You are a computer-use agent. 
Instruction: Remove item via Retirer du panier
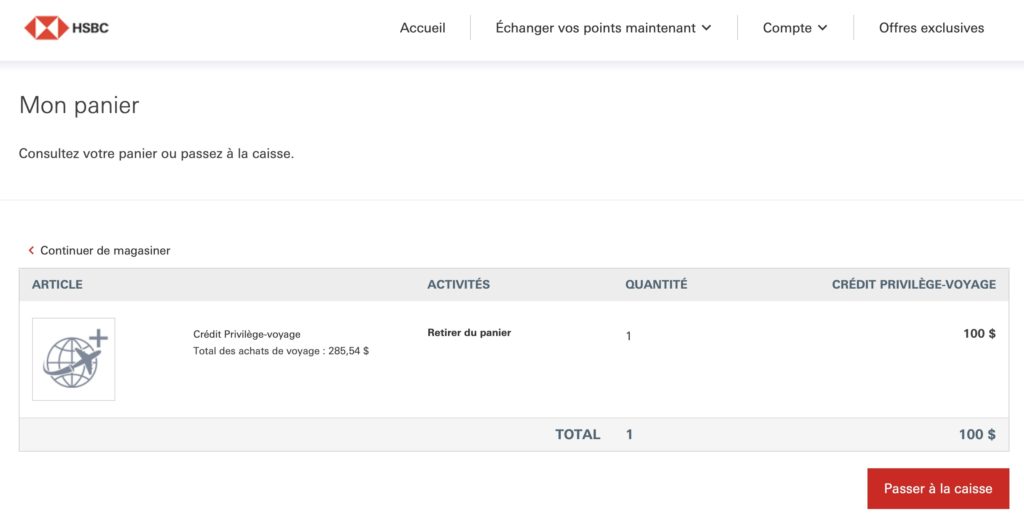(x=469, y=333)
